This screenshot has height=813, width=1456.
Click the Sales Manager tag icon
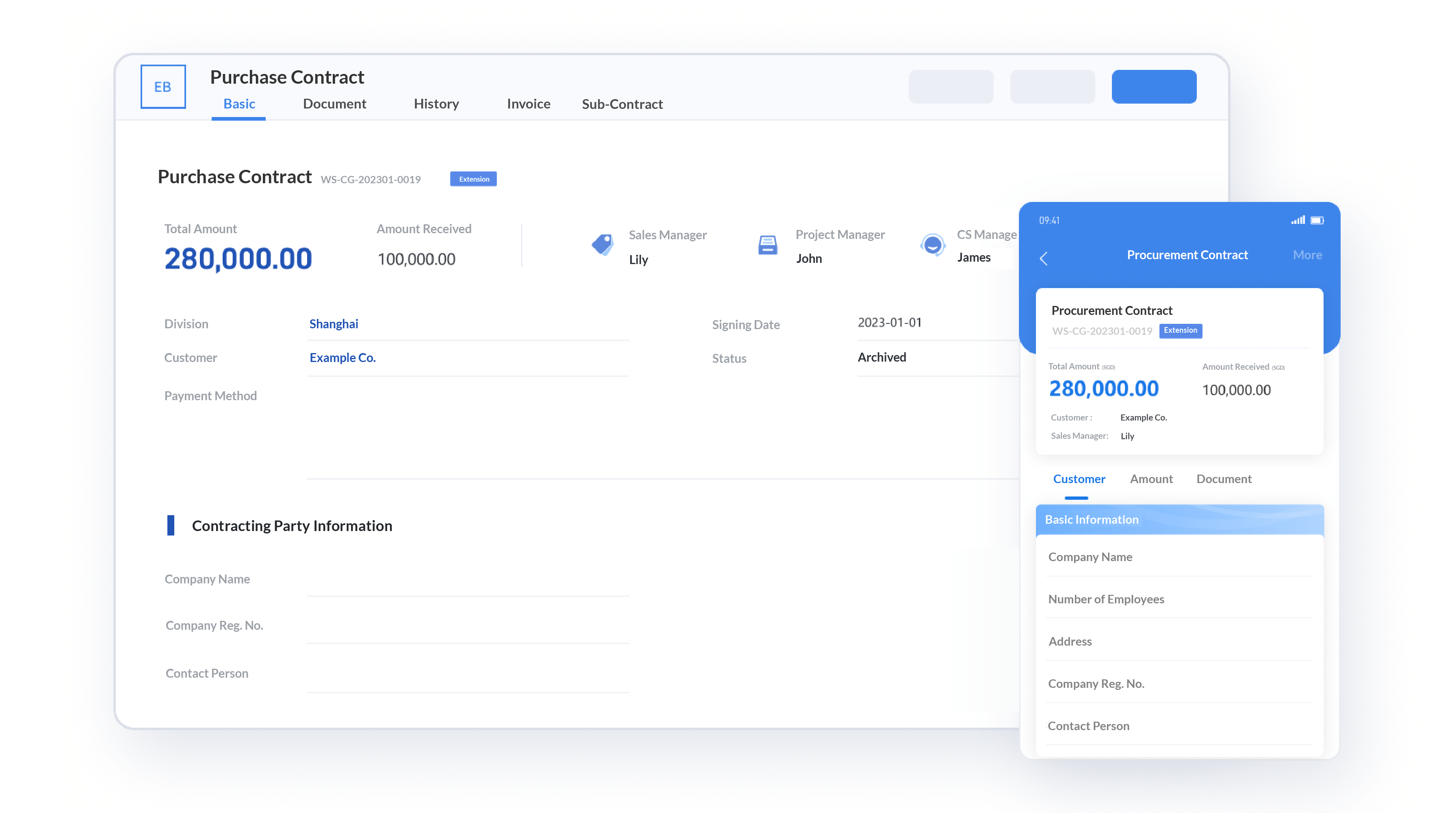click(602, 245)
